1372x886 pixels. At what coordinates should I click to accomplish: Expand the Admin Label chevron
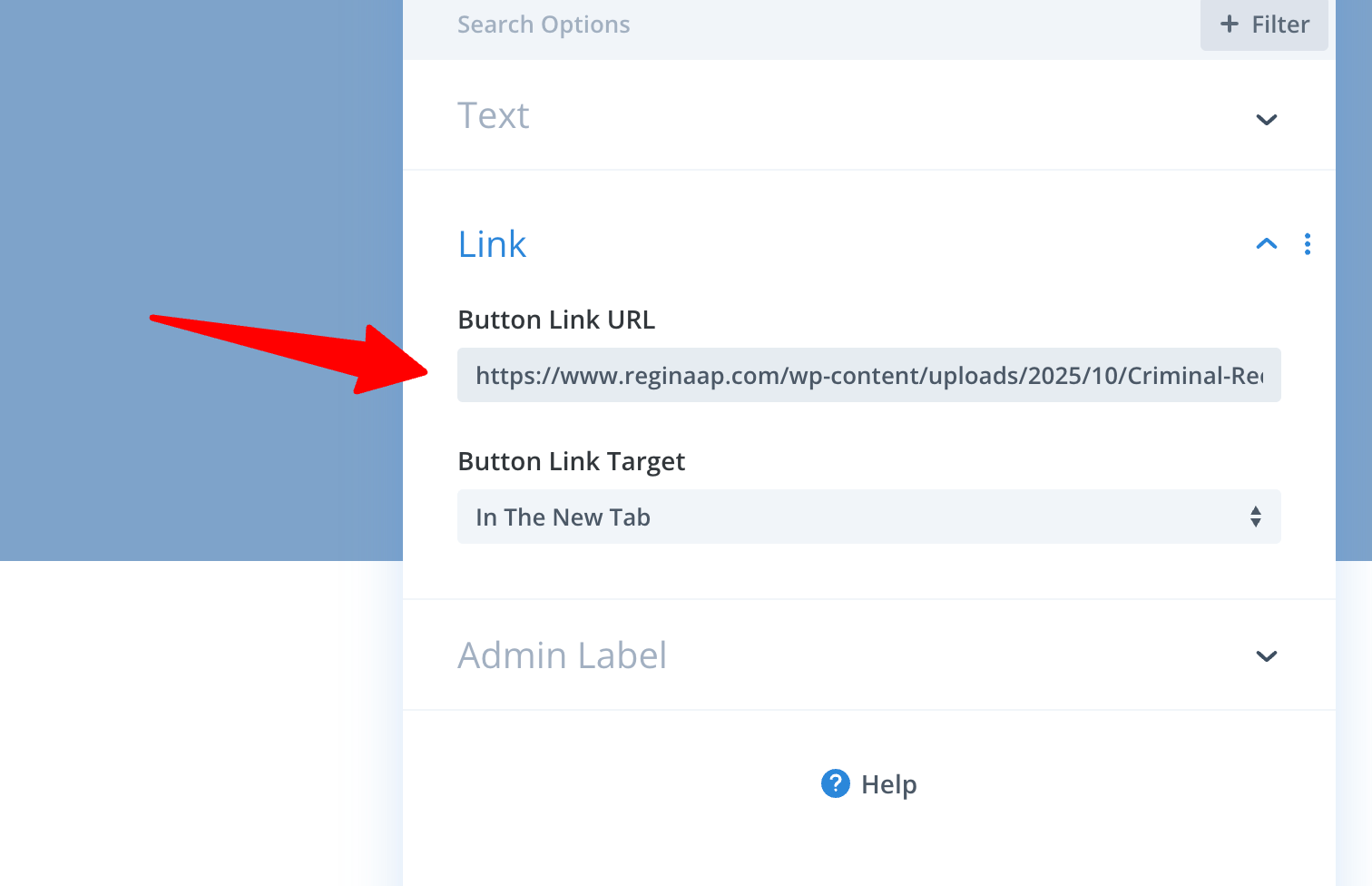click(x=1266, y=656)
